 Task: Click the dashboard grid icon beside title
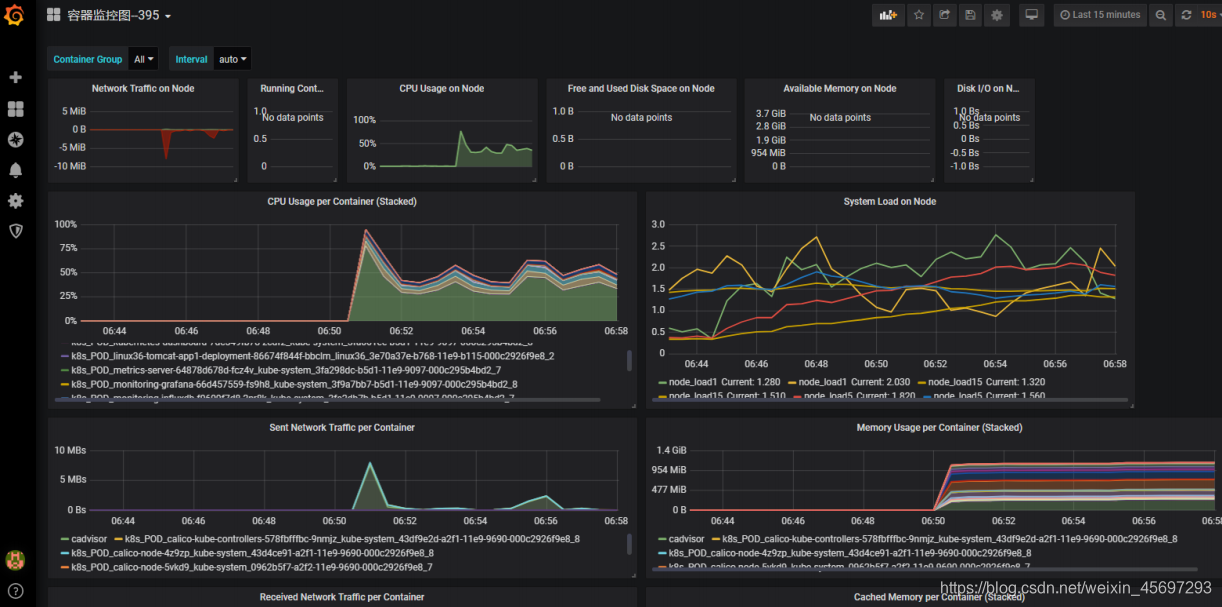[x=53, y=15]
